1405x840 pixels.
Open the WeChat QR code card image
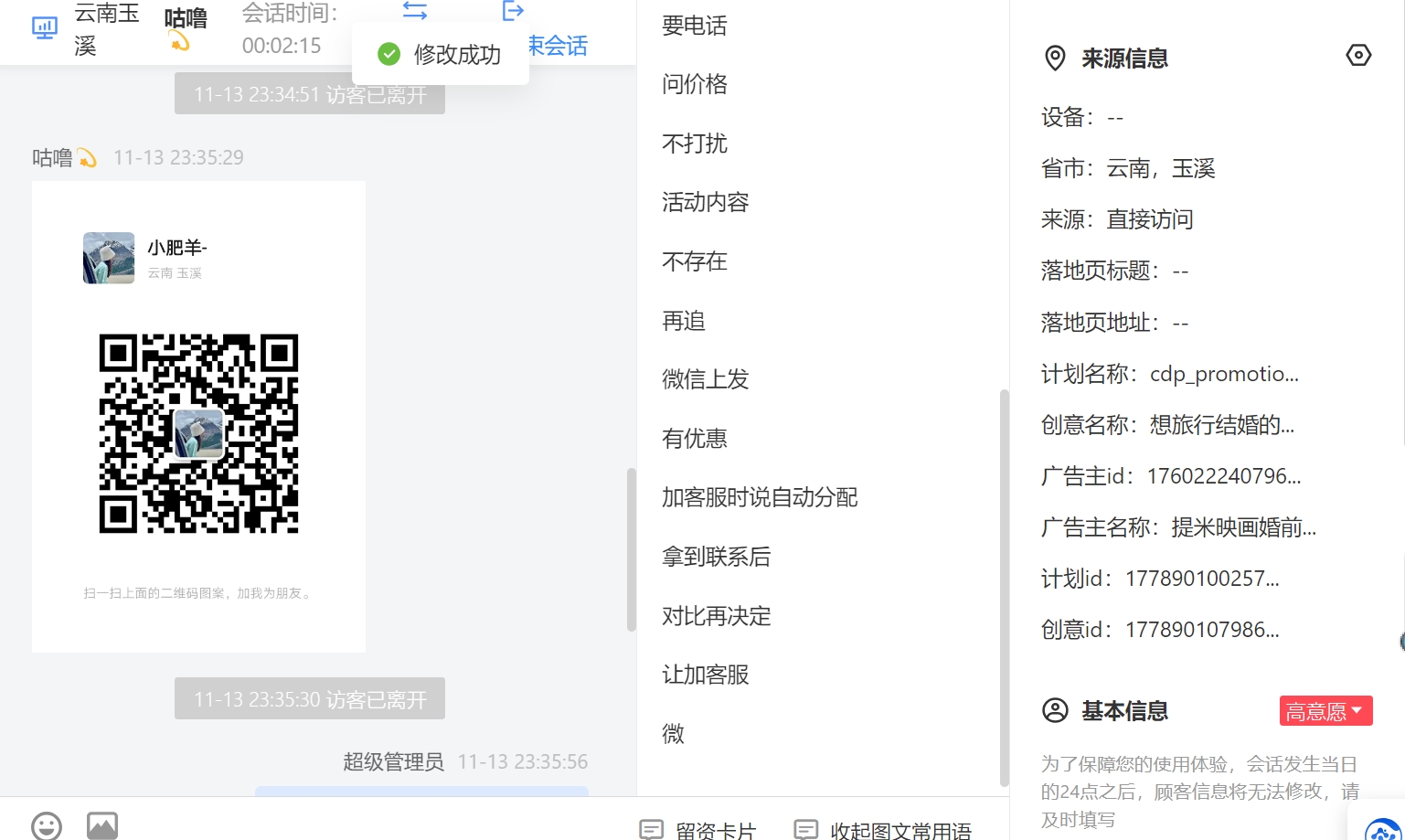(198, 417)
